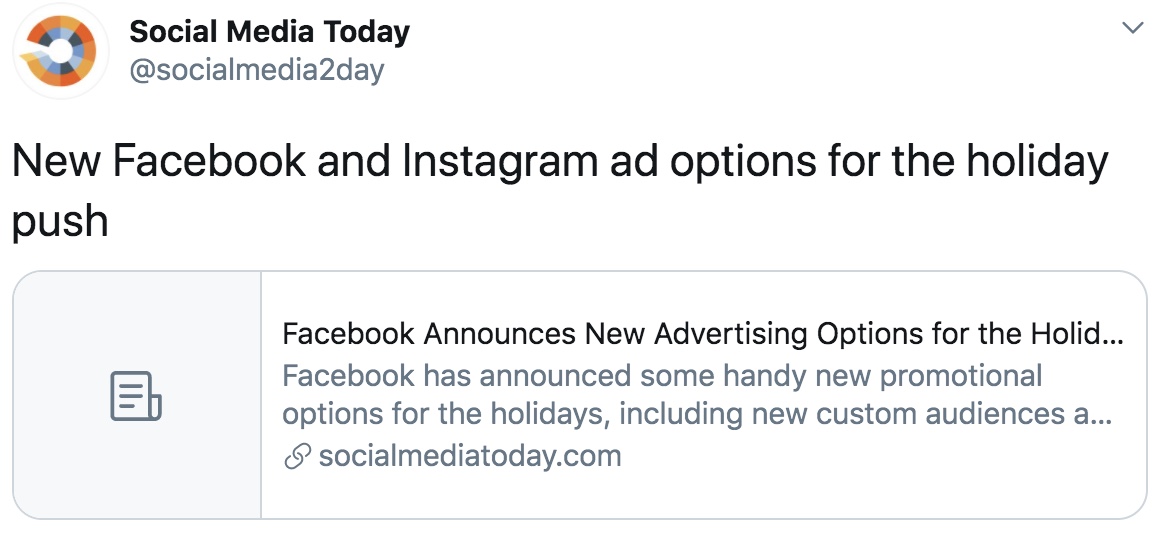Image resolution: width=1162 pixels, height=536 pixels.
Task: Click the article document icon in card
Action: [x=136, y=396]
